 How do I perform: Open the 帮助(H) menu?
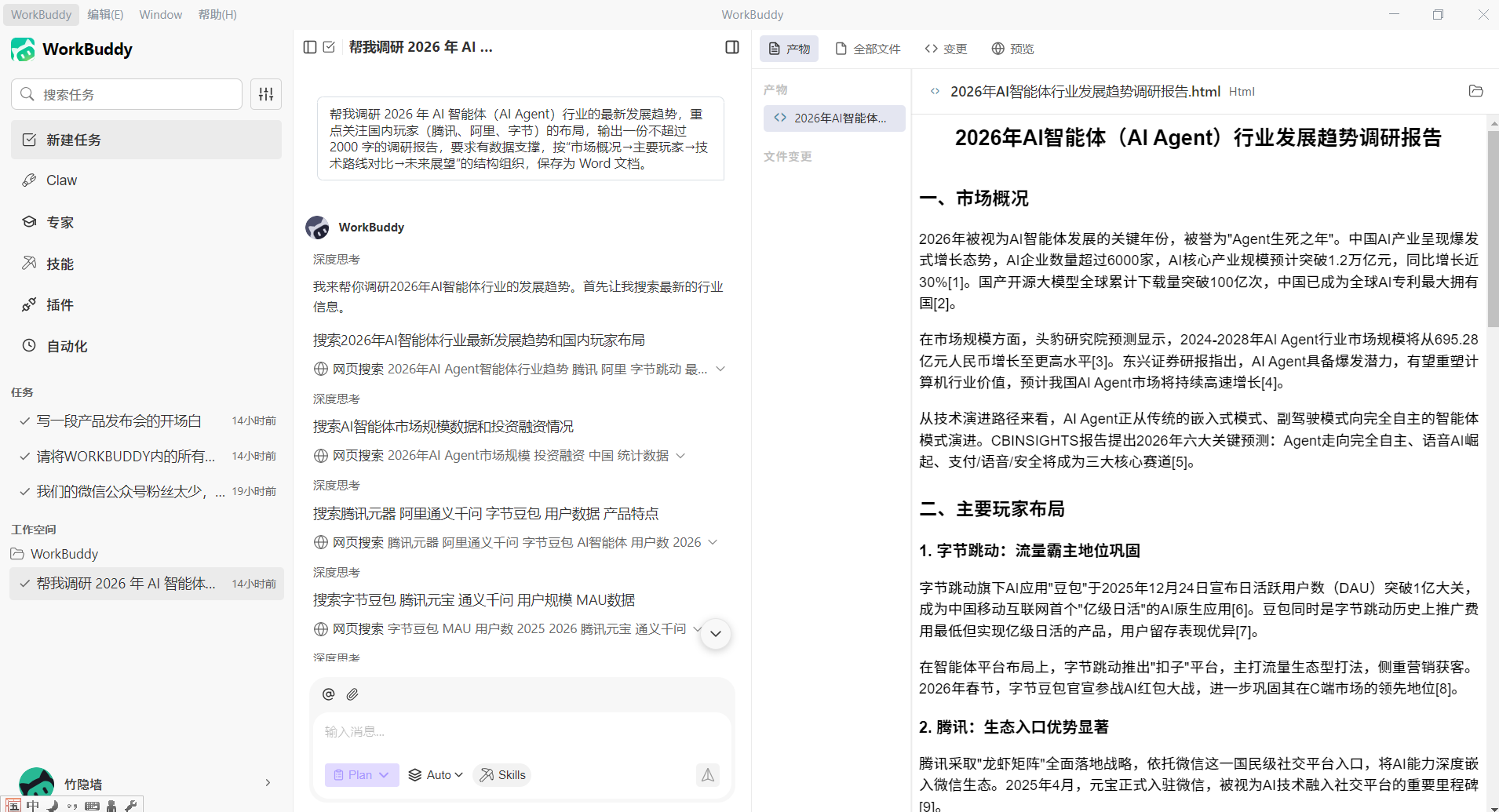(x=217, y=14)
